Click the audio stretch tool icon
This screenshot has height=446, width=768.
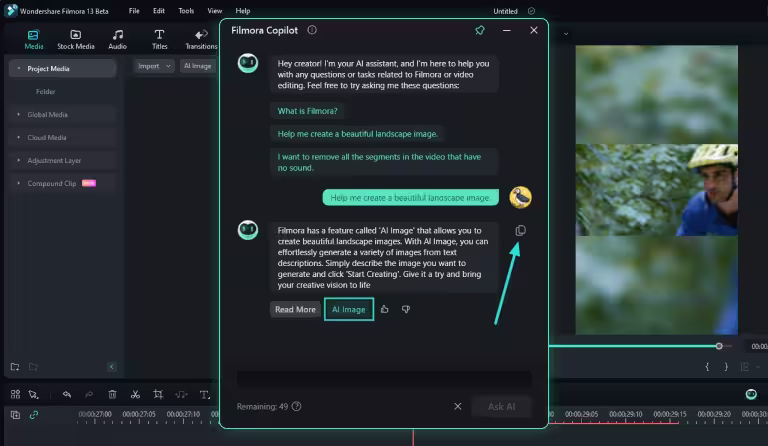pyautogui.click(x=181, y=394)
